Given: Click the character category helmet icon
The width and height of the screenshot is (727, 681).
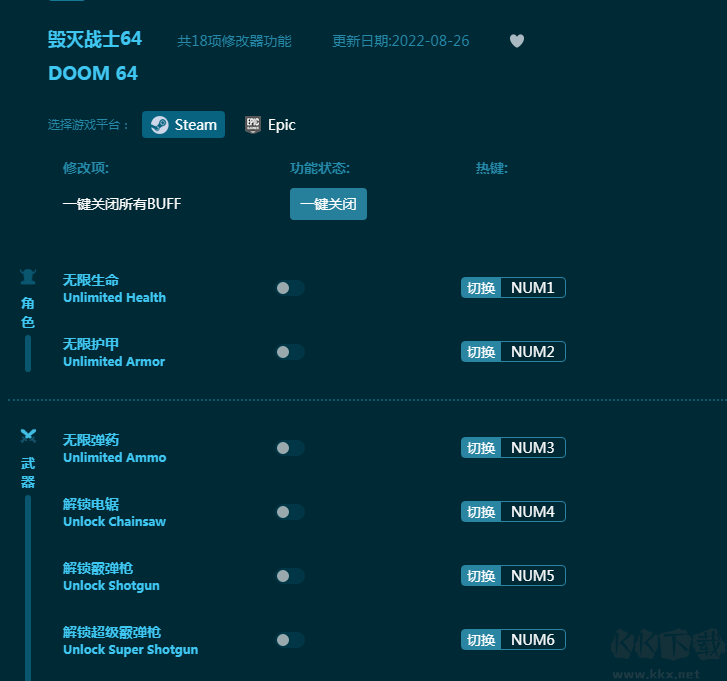Looking at the screenshot, I should click(x=28, y=276).
